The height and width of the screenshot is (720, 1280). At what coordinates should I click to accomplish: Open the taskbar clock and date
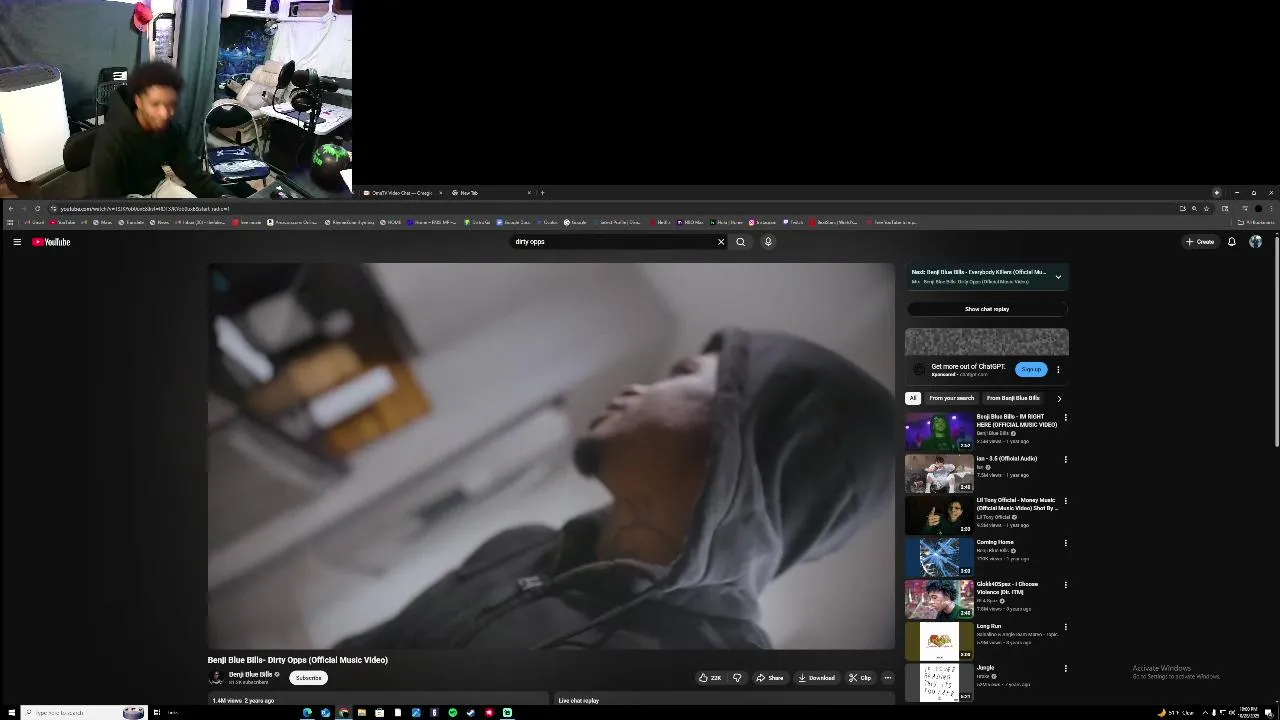point(1250,713)
